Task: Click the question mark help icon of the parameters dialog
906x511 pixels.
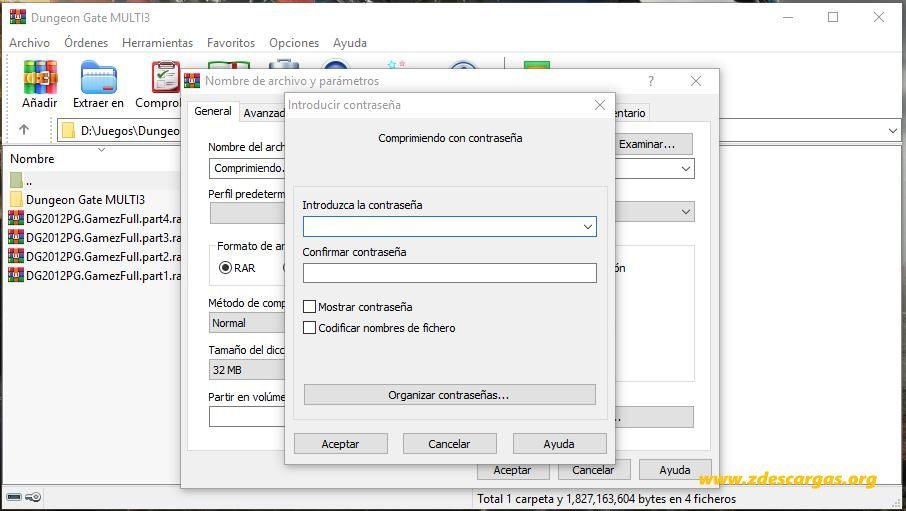Action: 651,81
